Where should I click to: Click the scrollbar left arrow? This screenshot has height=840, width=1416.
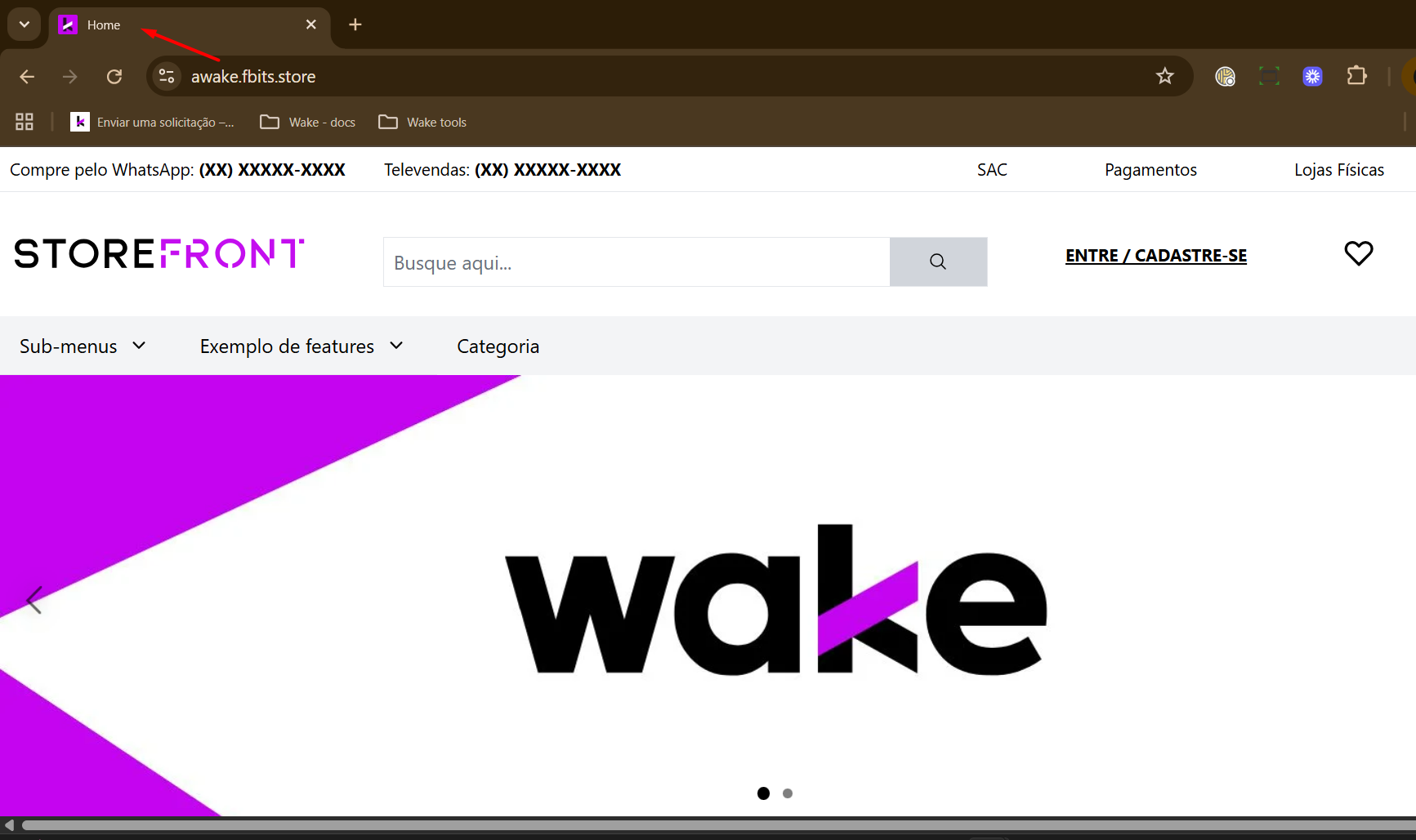9,825
